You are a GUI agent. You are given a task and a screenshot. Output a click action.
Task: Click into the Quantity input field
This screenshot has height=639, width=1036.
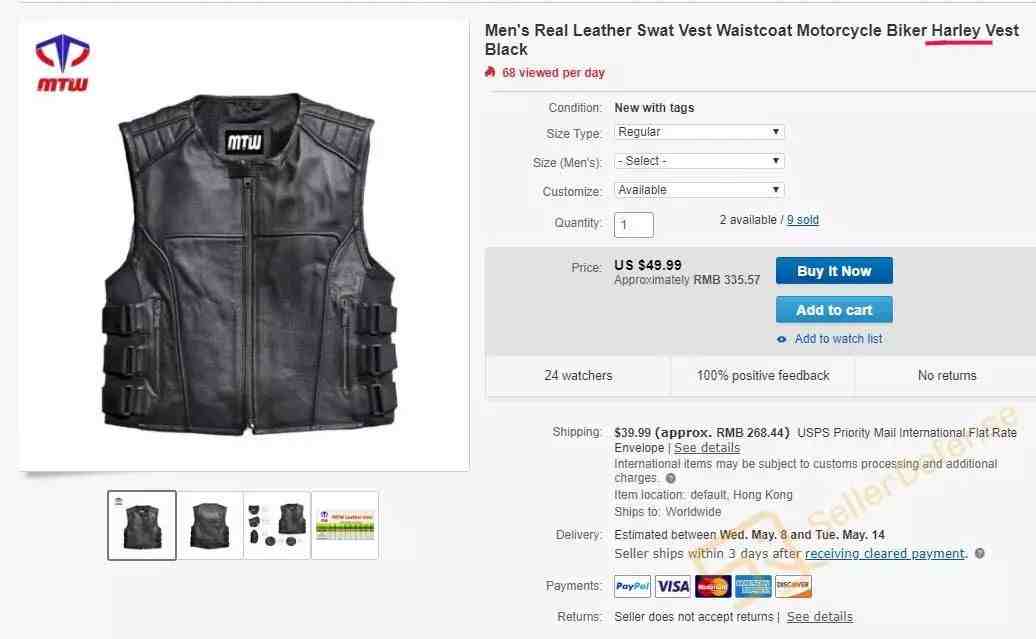pos(634,225)
